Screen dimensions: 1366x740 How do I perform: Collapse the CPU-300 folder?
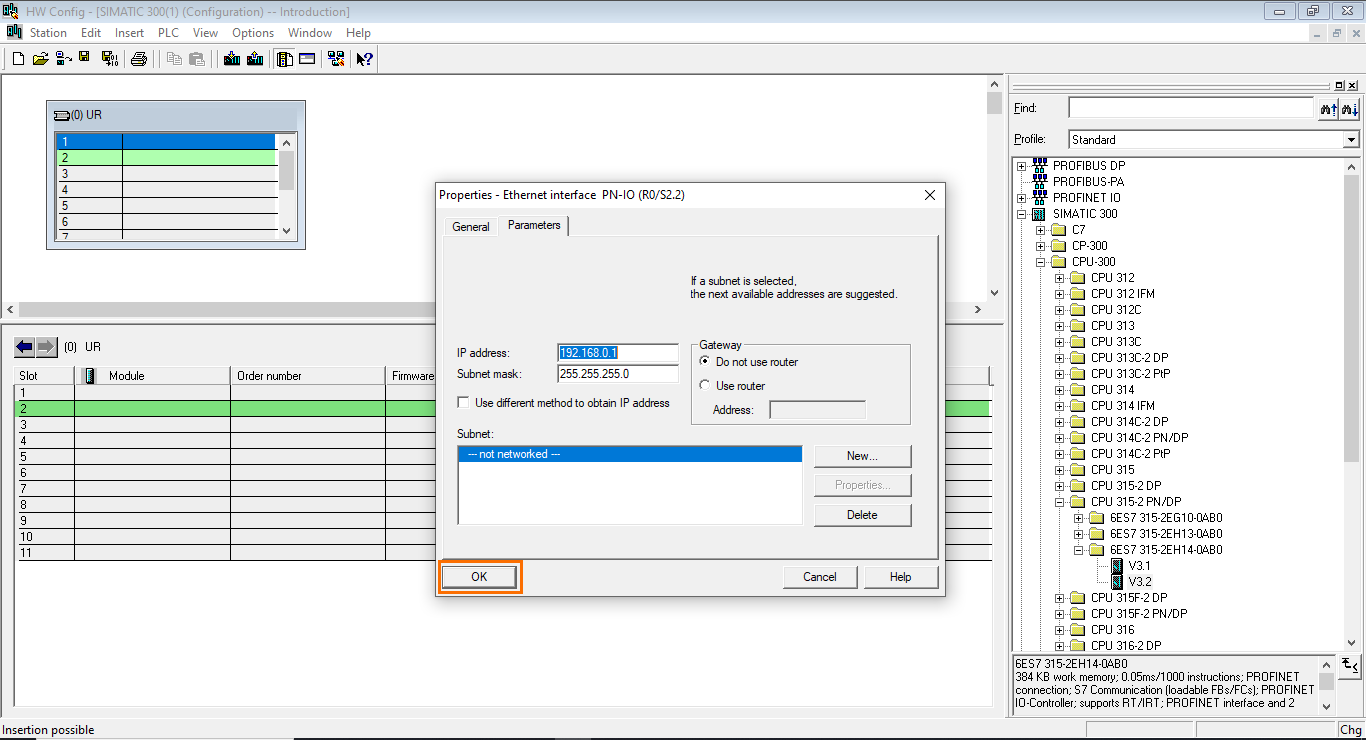coord(1041,262)
